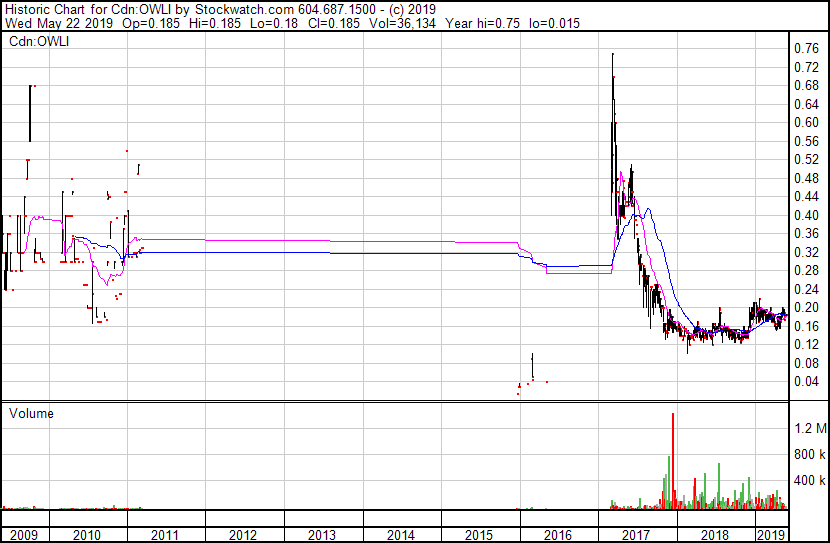Select the 2010 year on the time axis
The width and height of the screenshot is (830, 543).
[x=88, y=535]
